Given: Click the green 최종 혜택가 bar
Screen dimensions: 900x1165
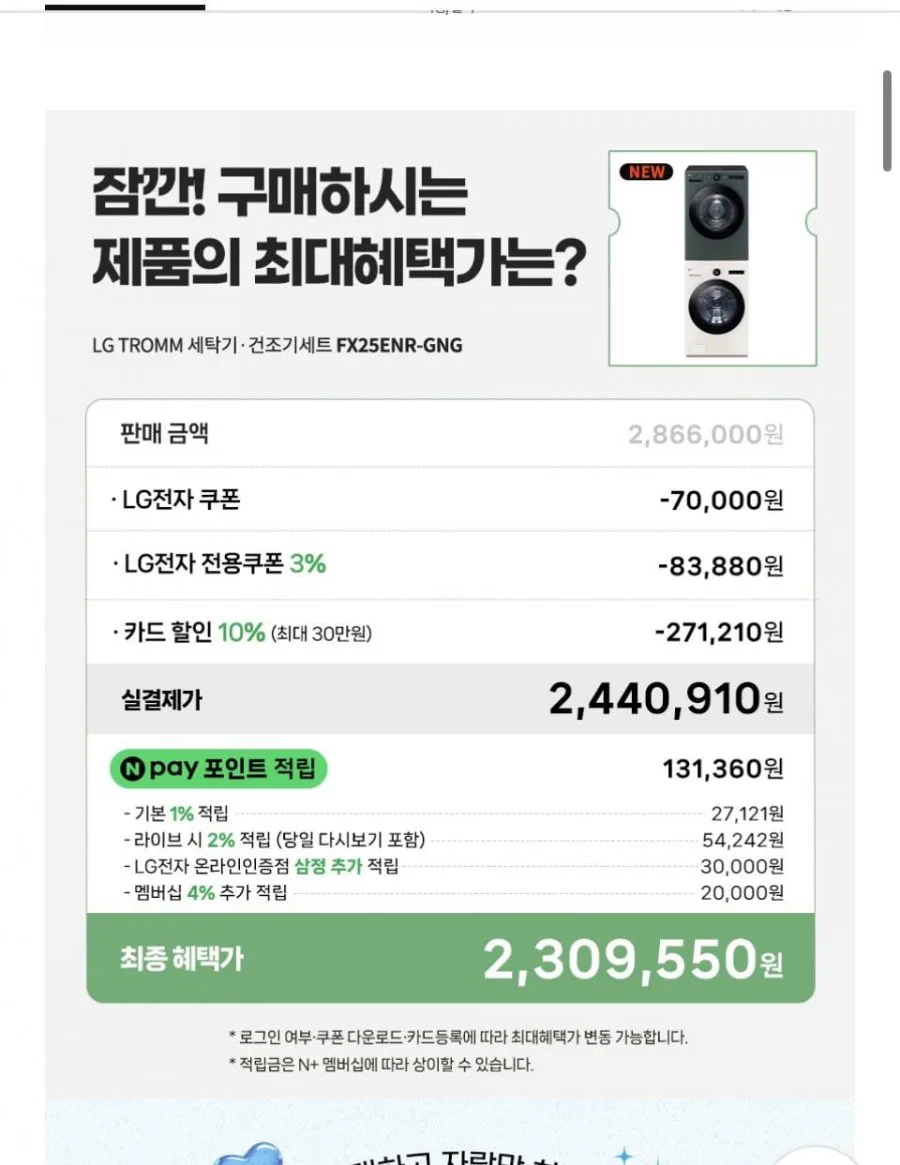Looking at the screenshot, I should point(450,958).
